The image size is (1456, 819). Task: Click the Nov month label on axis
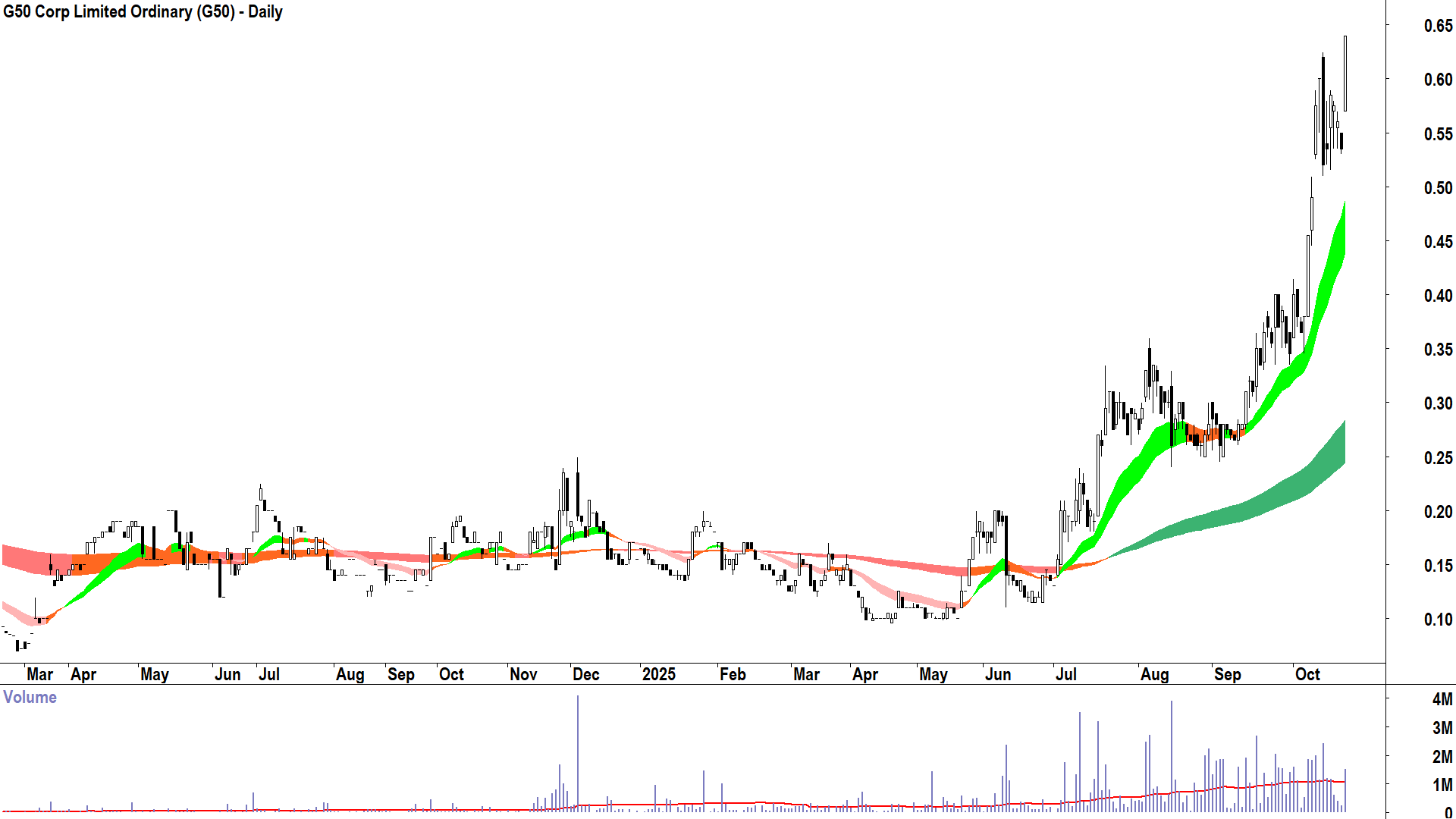point(523,674)
